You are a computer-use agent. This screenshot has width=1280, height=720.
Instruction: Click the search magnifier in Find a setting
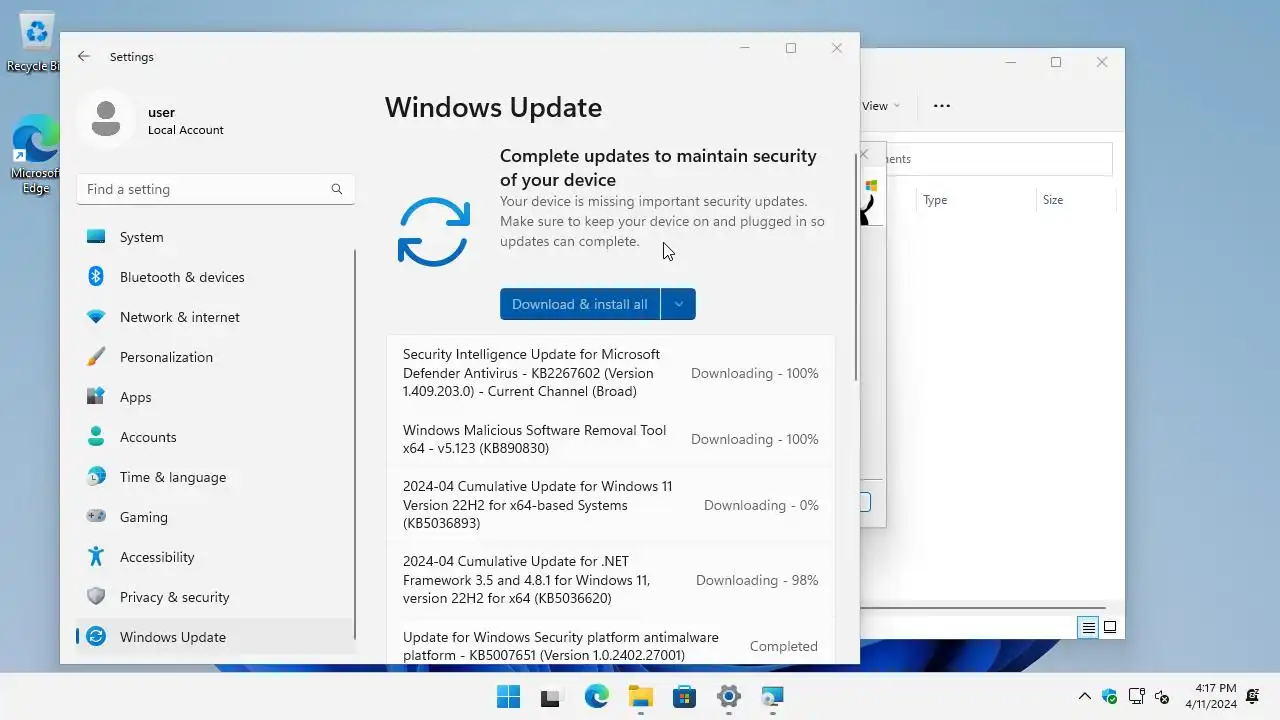[337, 189]
